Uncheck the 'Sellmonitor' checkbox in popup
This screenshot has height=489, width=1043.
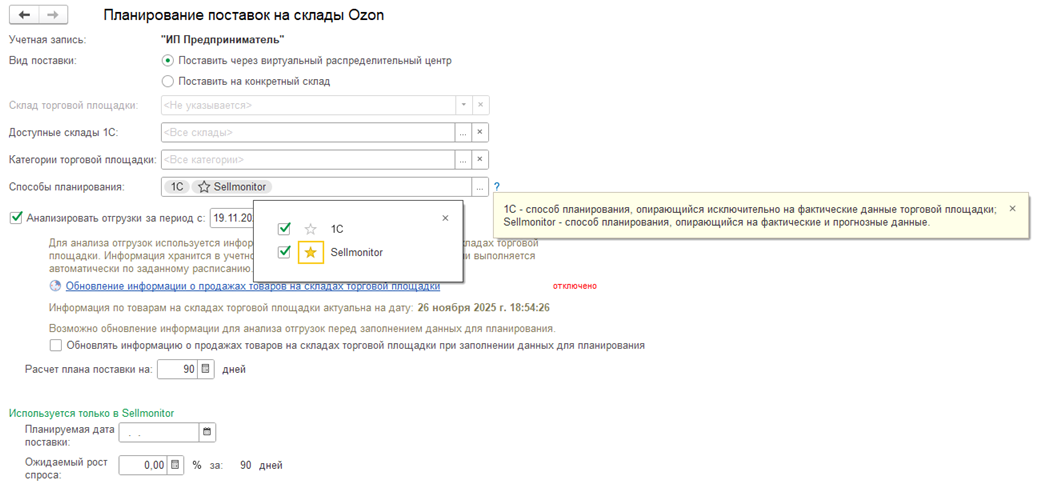pos(285,252)
